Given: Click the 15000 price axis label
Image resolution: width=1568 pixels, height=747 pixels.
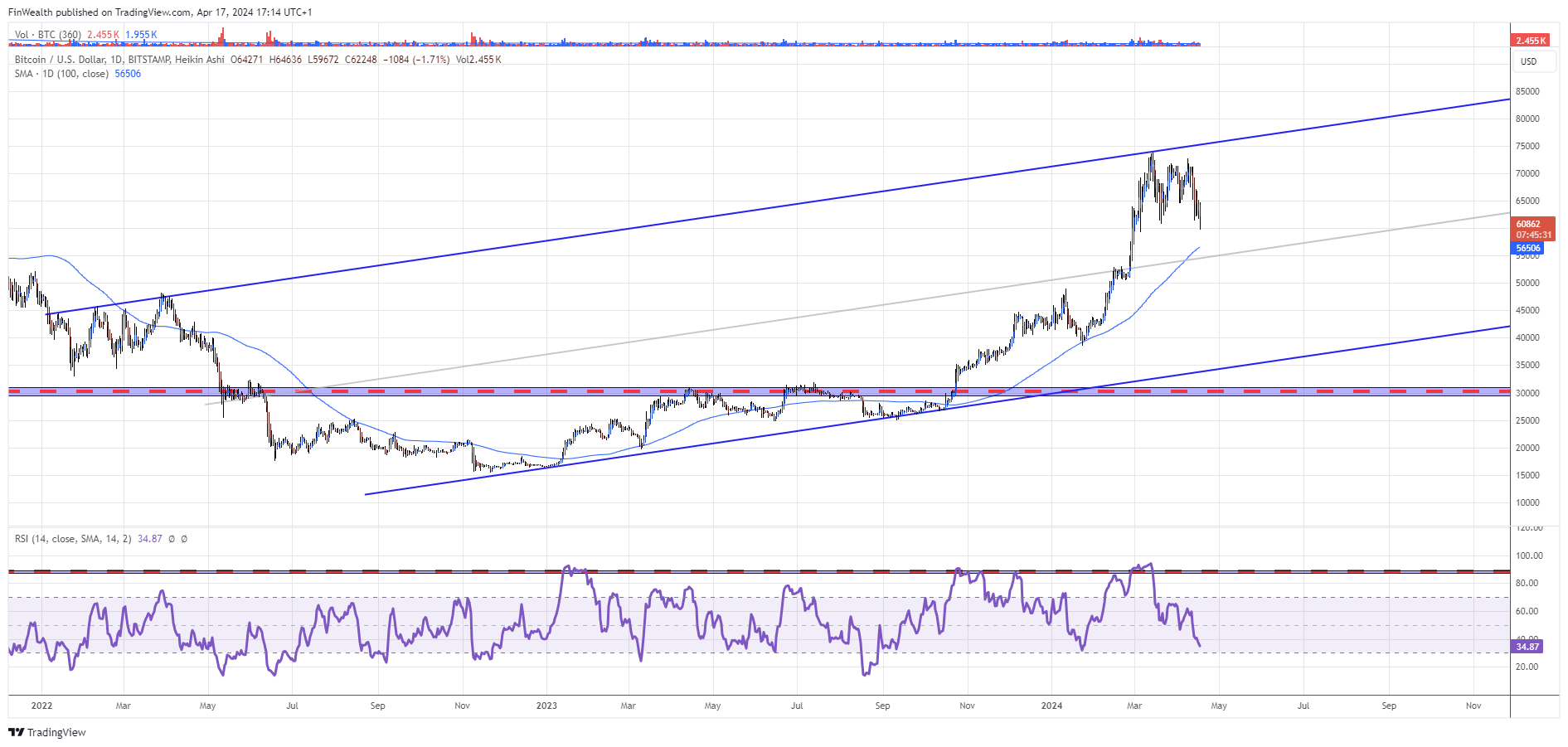Looking at the screenshot, I should coord(1527,476).
